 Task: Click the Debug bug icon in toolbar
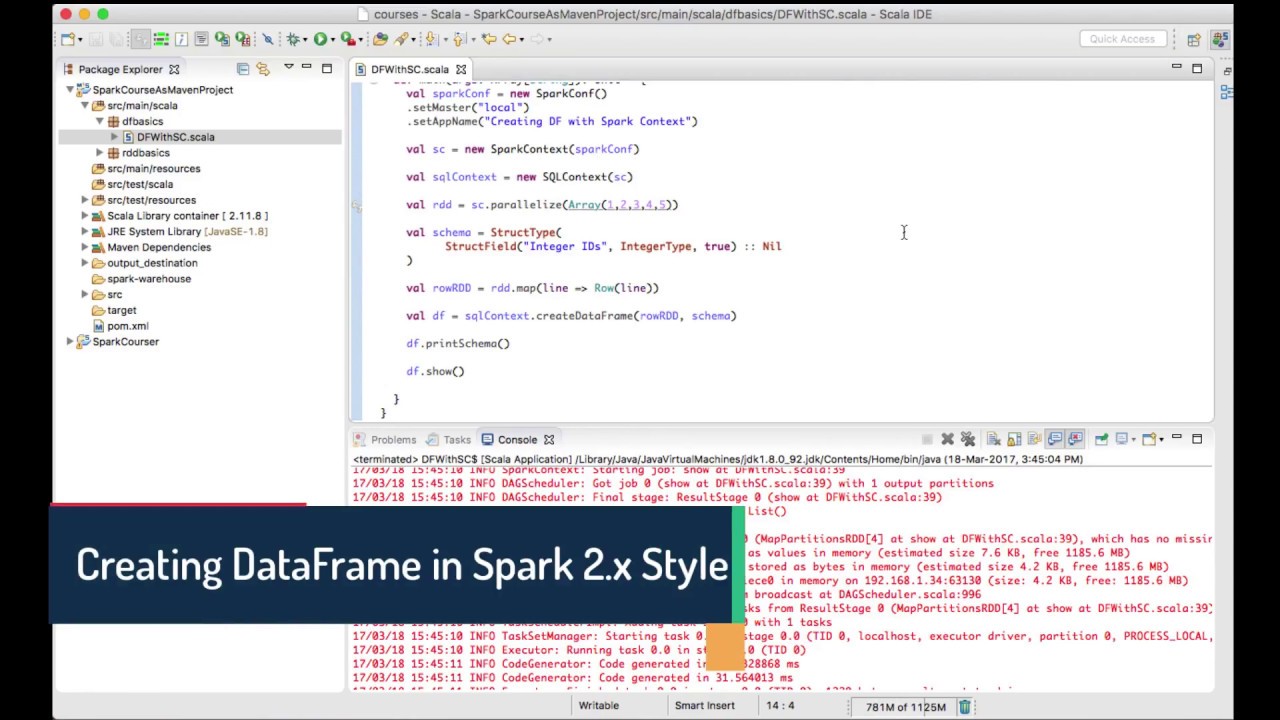click(292, 39)
